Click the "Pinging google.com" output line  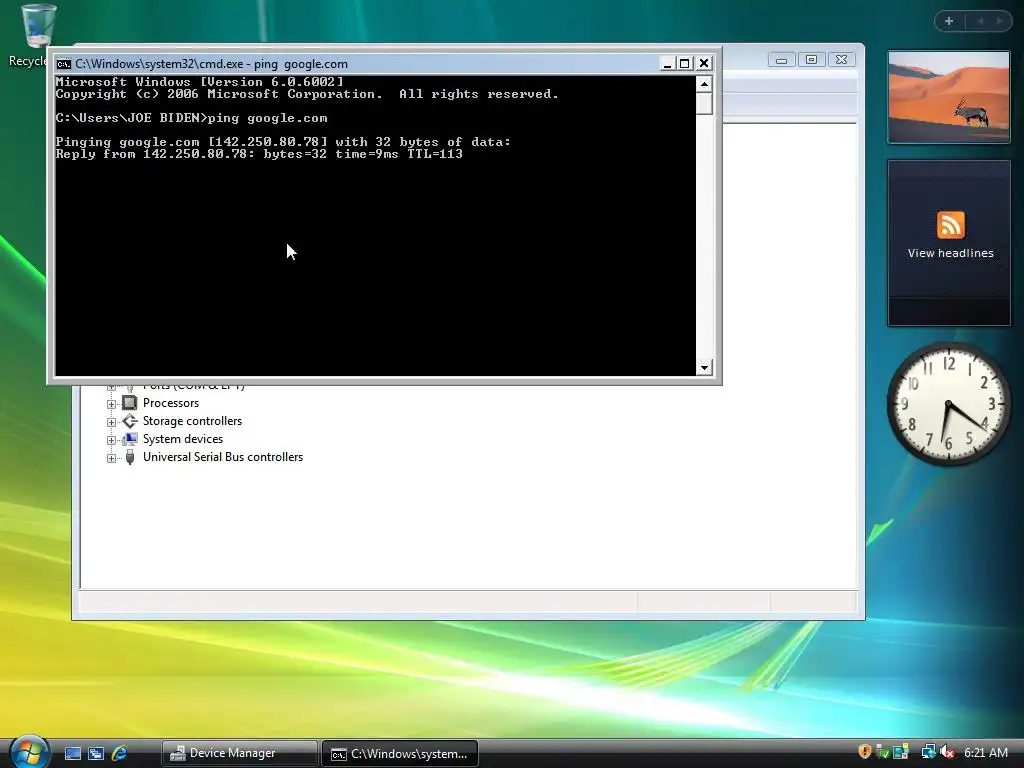click(x=283, y=142)
